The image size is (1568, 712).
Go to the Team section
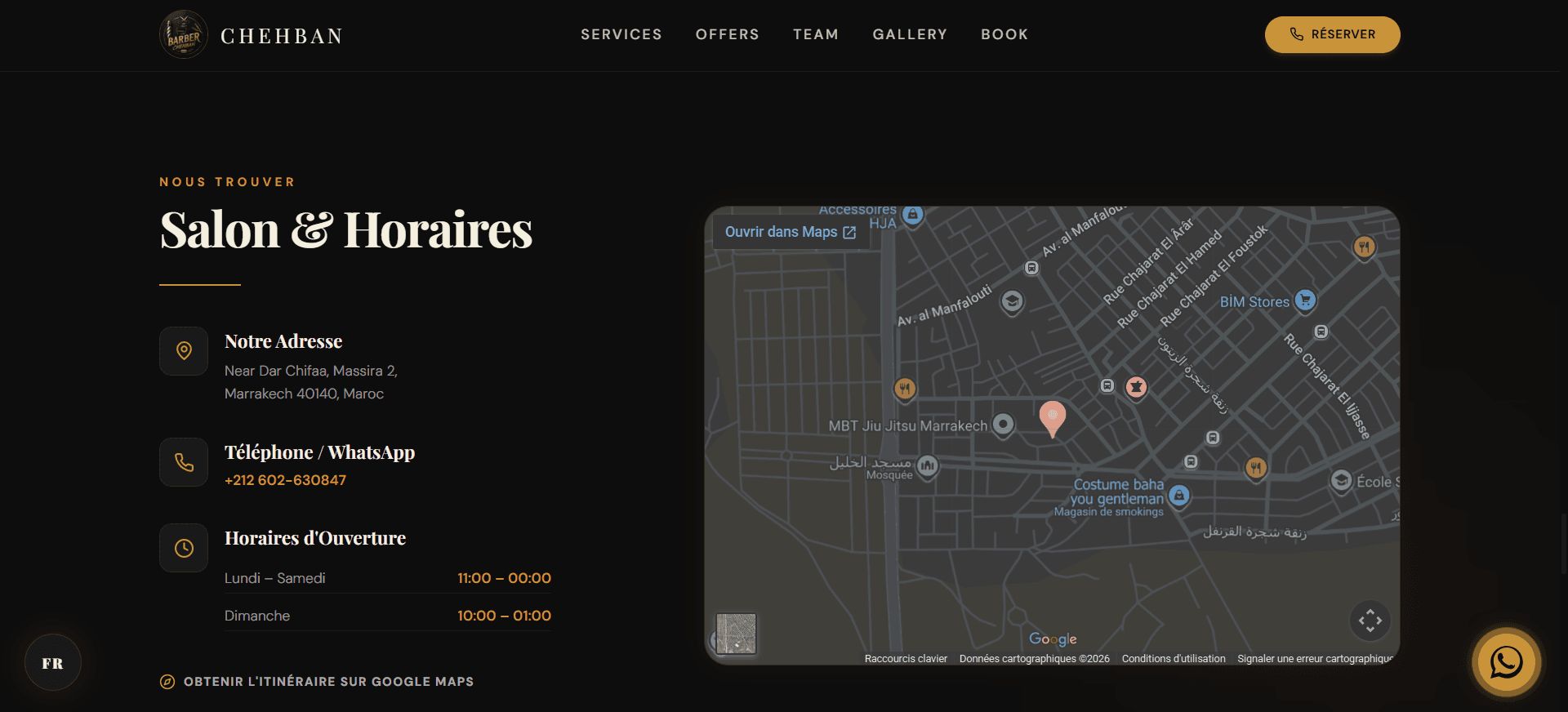816,34
